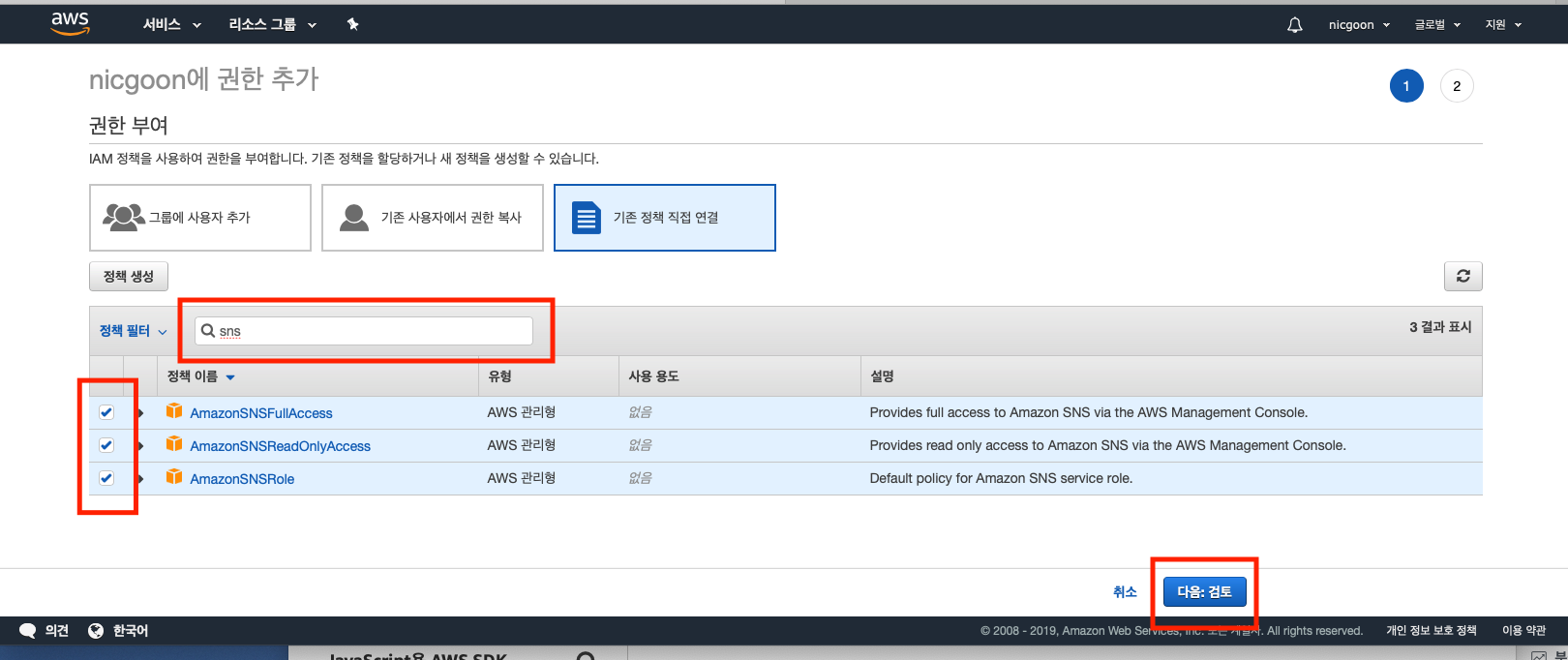Sort by 정책 이름 column
This screenshot has height=660, width=1568.
pyautogui.click(x=200, y=376)
